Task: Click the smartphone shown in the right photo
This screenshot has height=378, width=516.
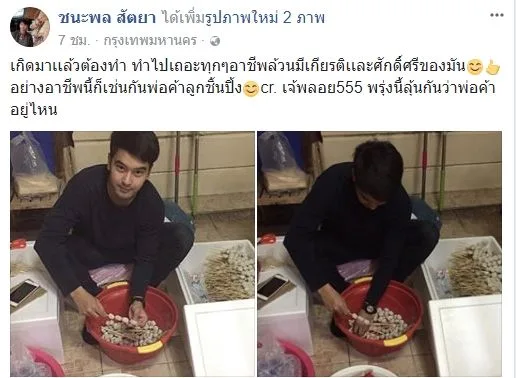Action: (x=273, y=288)
